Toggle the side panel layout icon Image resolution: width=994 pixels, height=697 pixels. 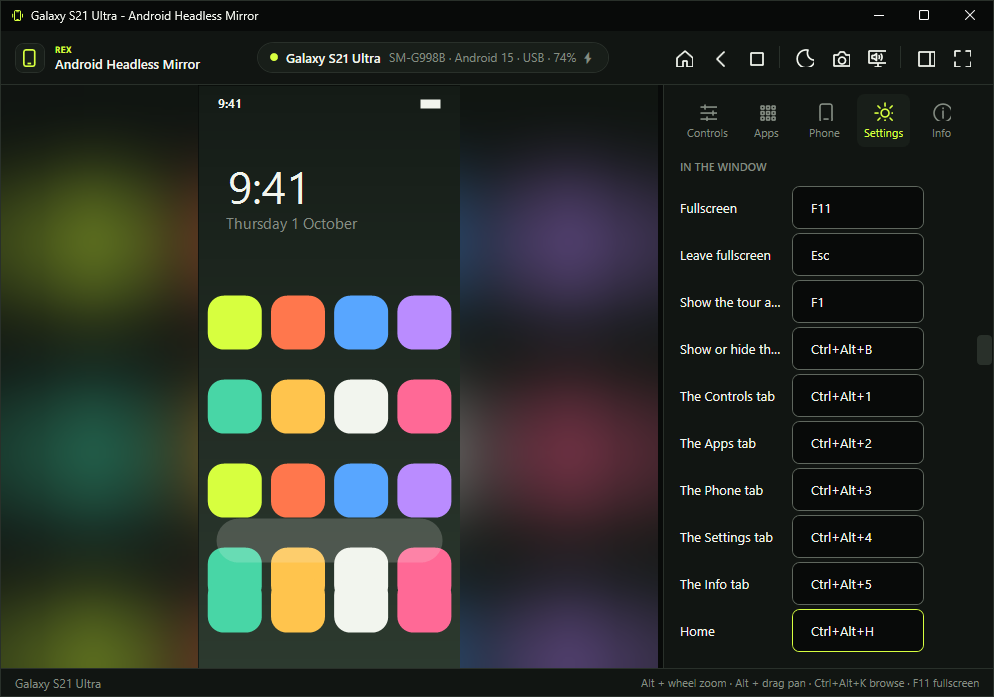pos(926,59)
